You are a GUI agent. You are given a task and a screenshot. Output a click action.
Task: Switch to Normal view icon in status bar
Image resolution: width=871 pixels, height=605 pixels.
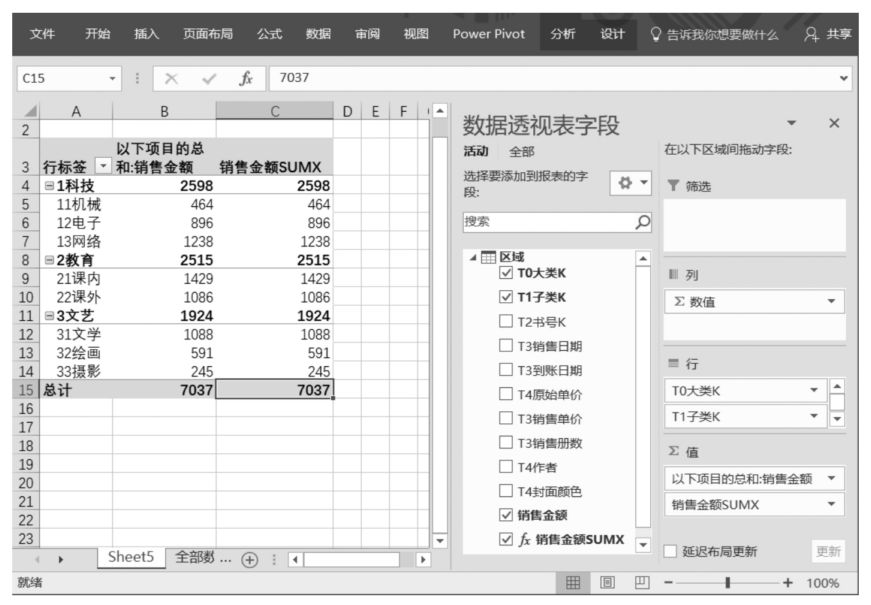[573, 583]
